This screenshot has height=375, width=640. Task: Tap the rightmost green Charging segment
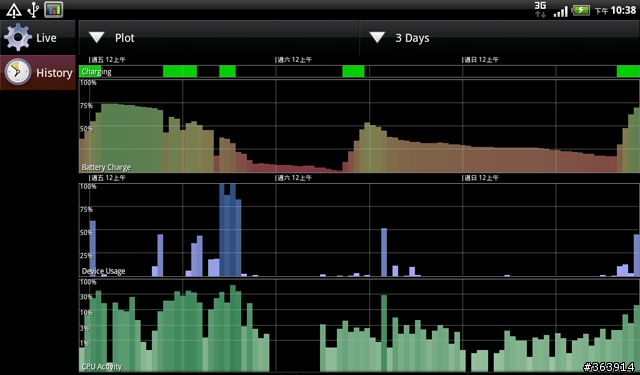[x=628, y=72]
